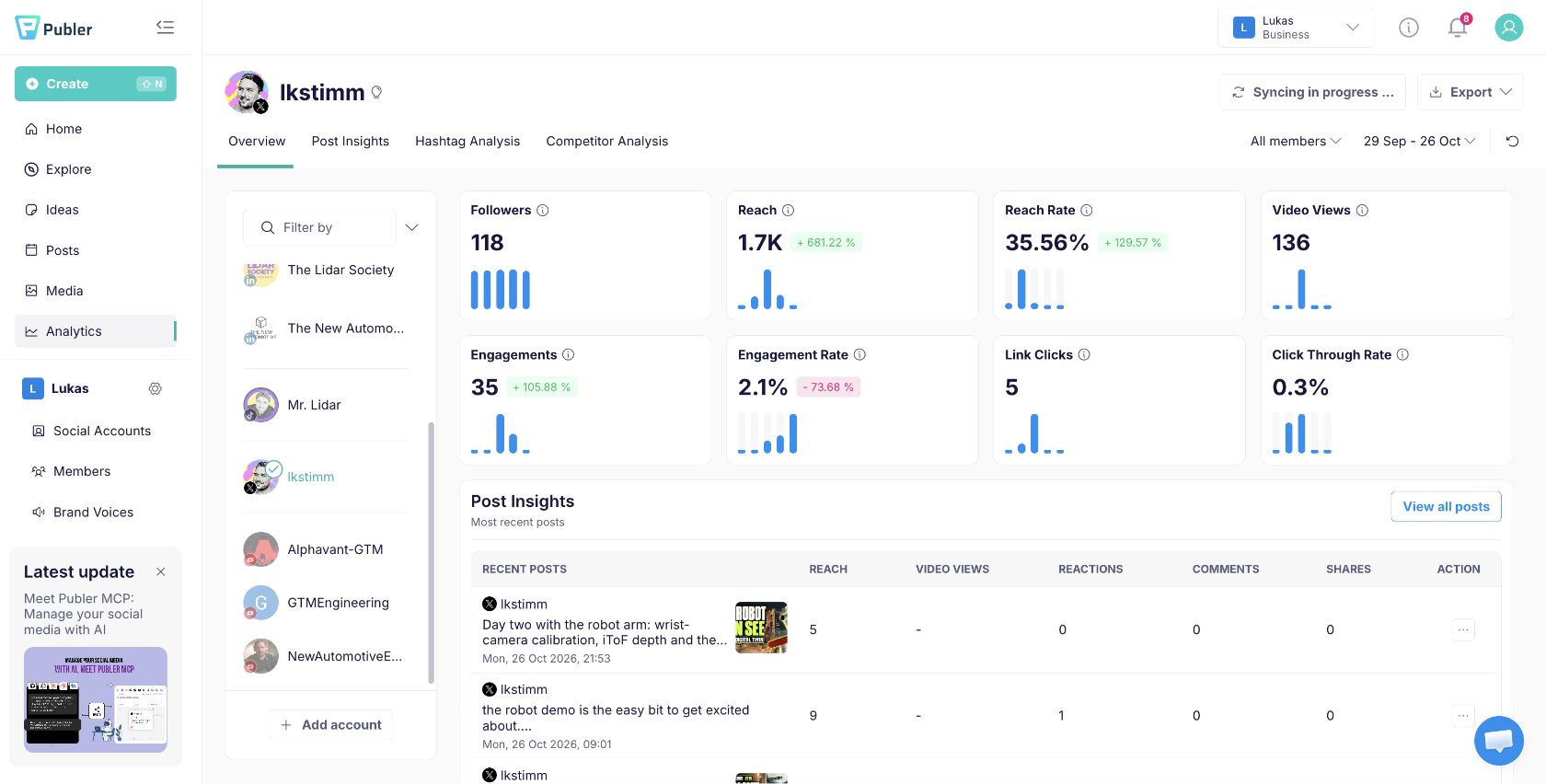
Task: Select the Alphavant-GTM account
Action: (326, 549)
